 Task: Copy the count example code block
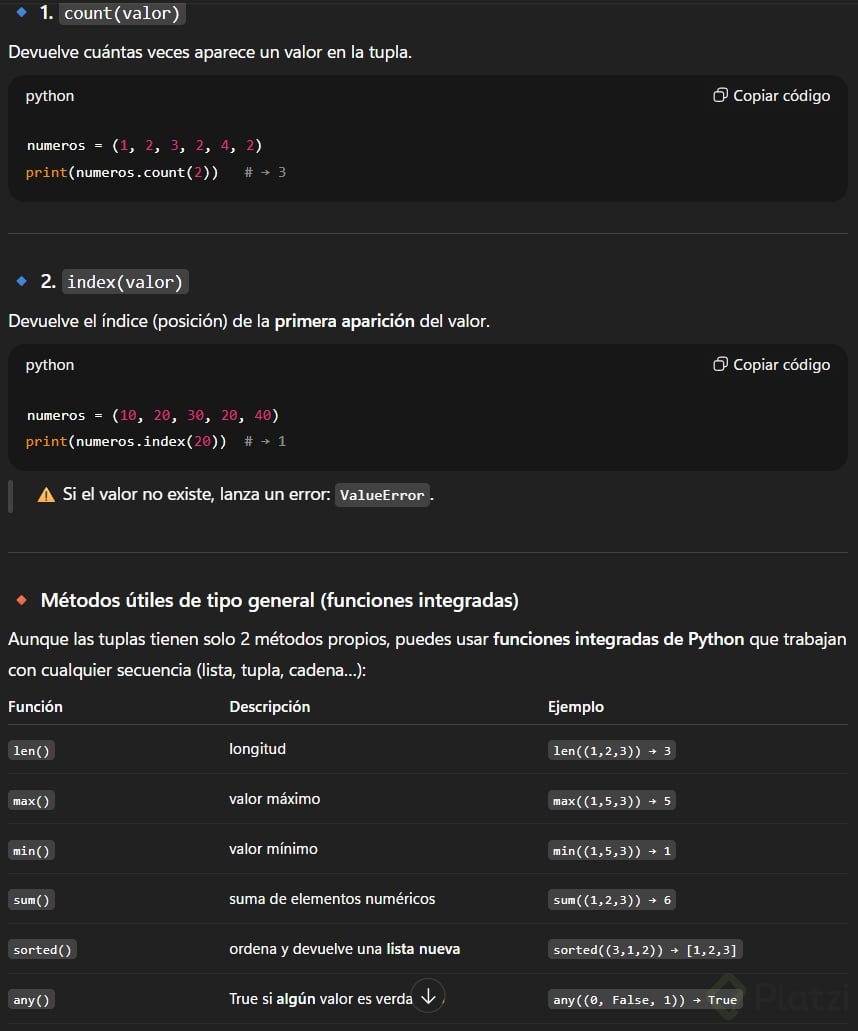click(x=771, y=96)
